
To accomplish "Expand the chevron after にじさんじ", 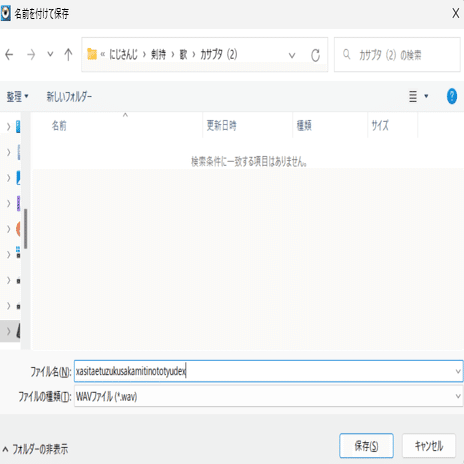I will (x=144, y=54).
